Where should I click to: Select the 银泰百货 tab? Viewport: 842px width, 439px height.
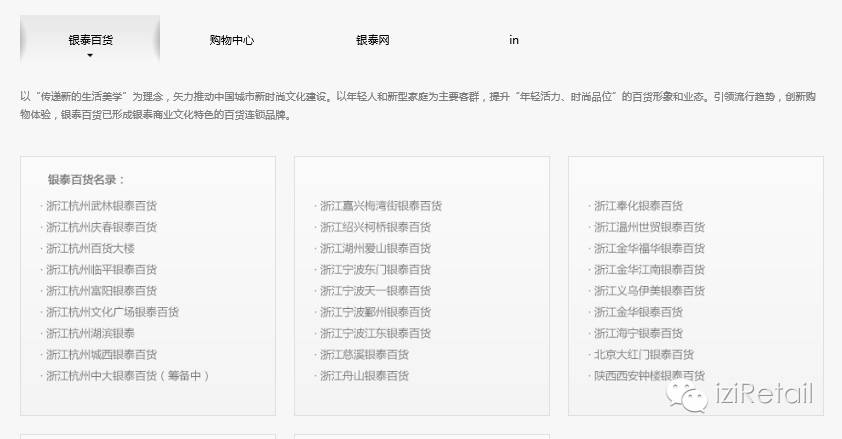pos(90,40)
